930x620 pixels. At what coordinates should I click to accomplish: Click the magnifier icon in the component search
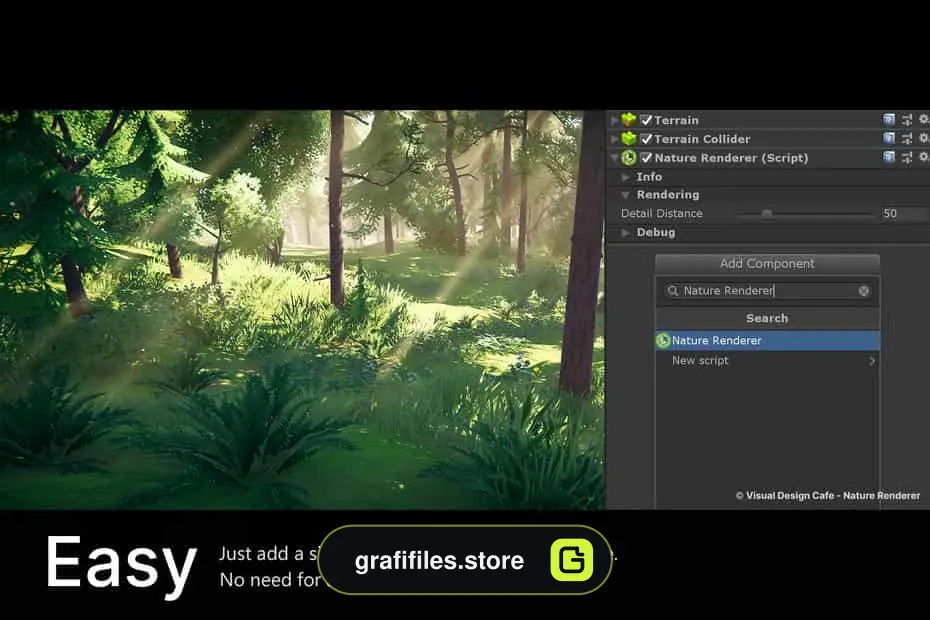(x=673, y=291)
